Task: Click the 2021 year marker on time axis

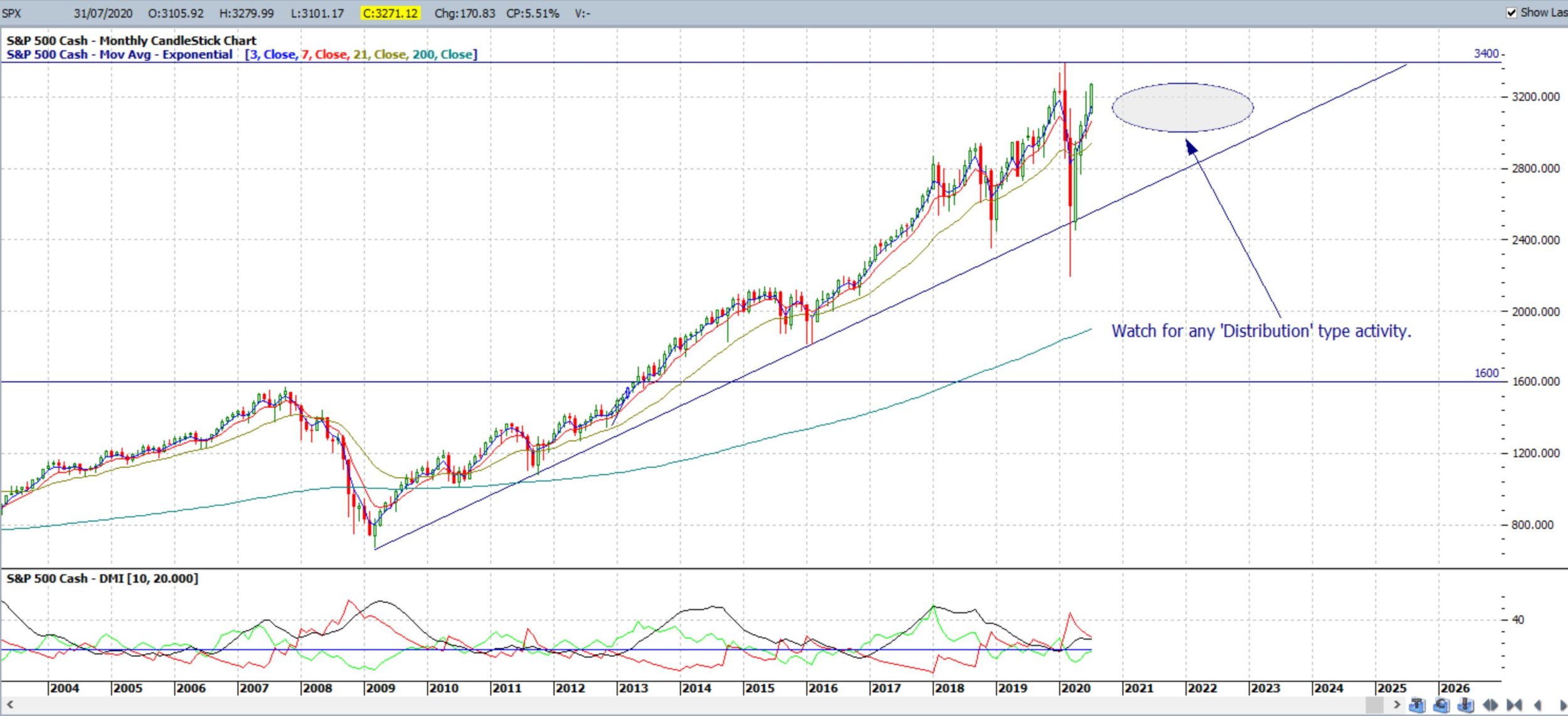Action: coord(1139,688)
